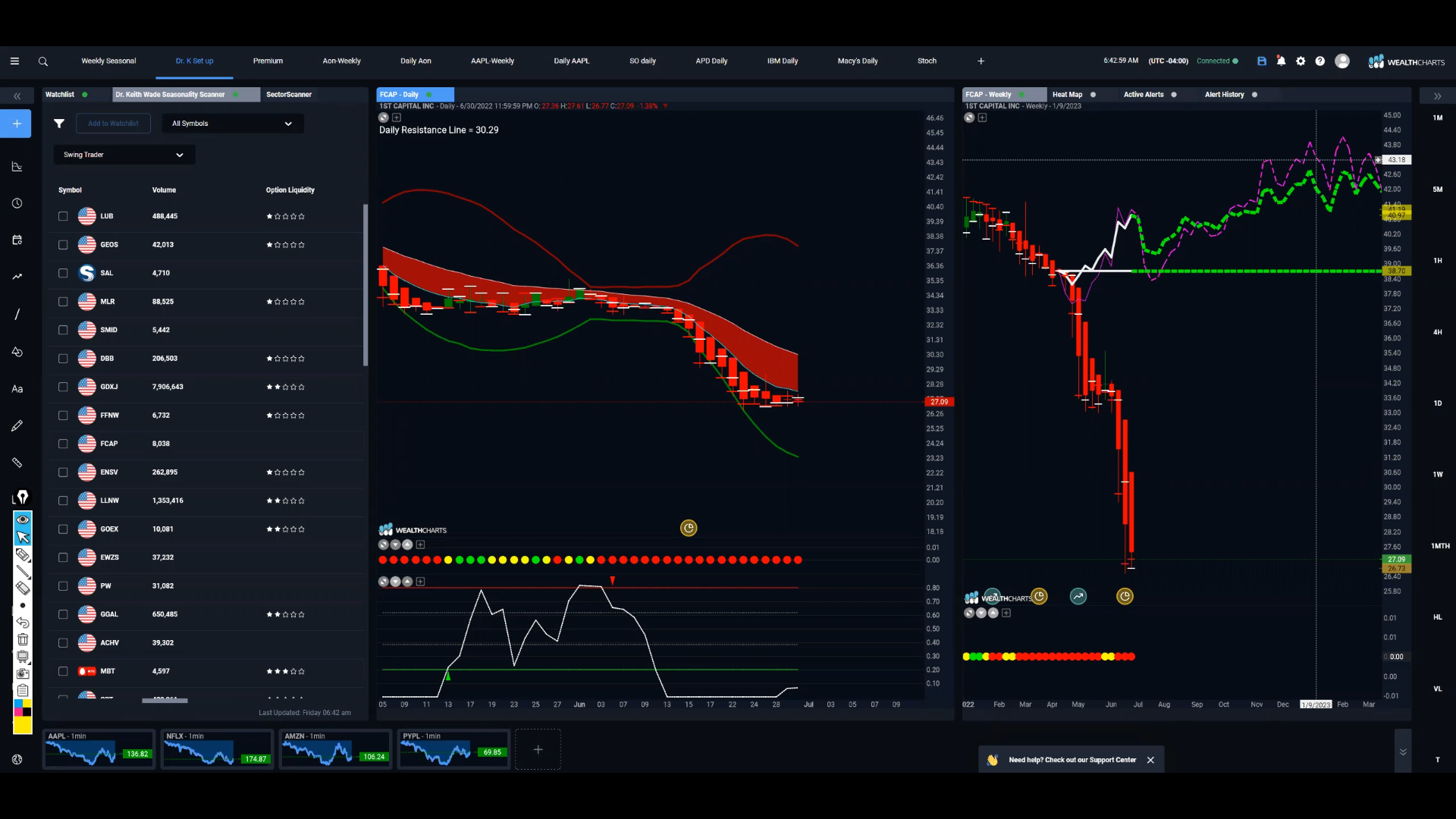Select the pencil drawing sidebar tool

pos(17,426)
